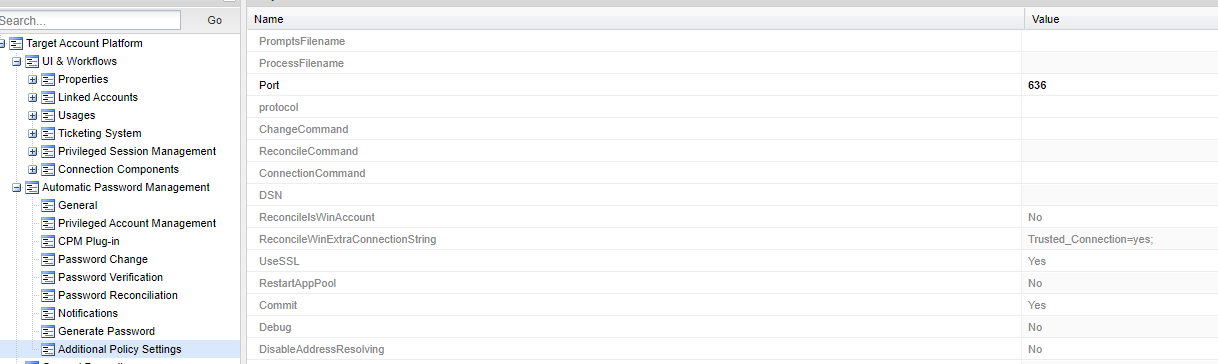Click the Value column header

[1120, 19]
